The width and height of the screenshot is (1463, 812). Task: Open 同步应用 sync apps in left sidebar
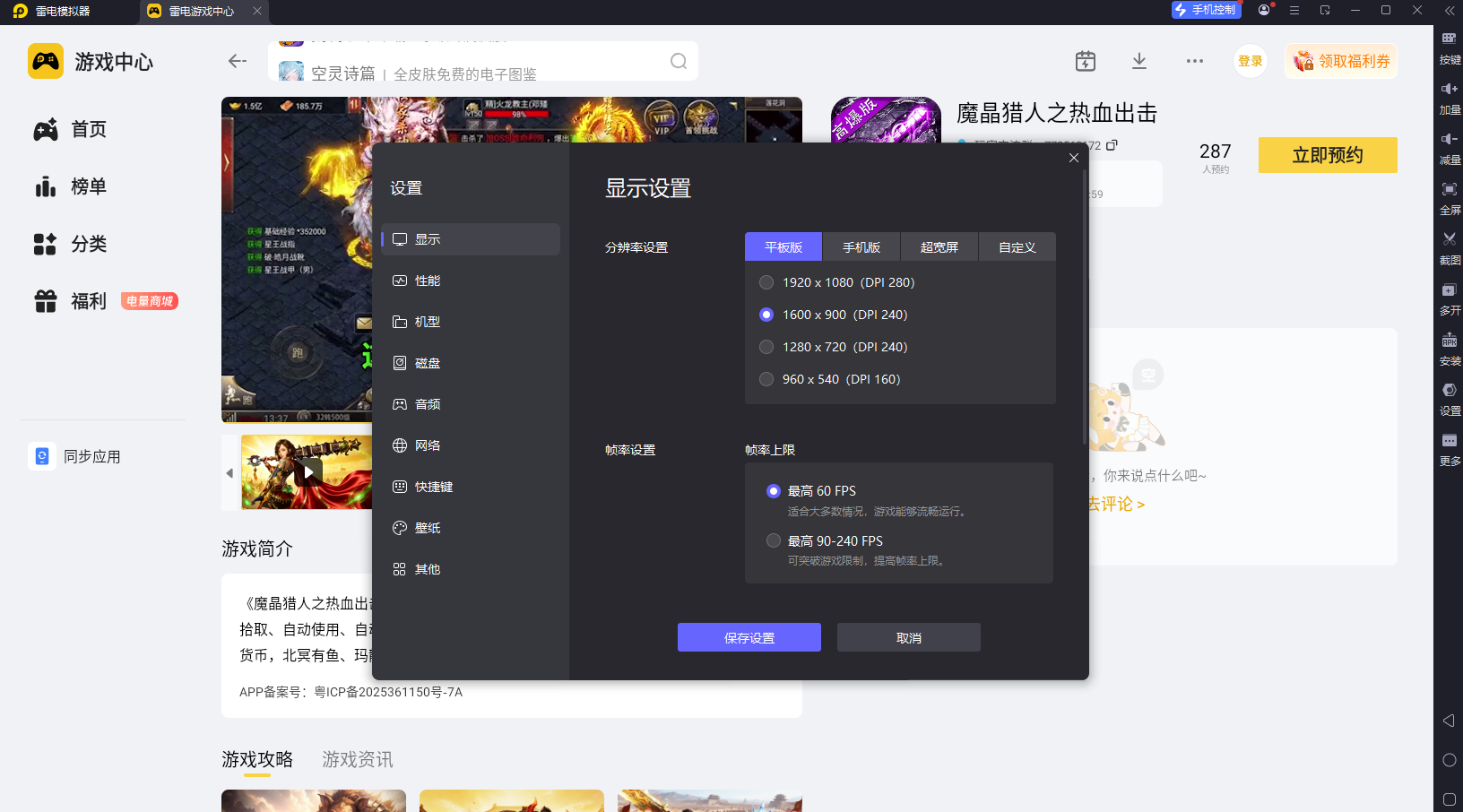tap(74, 456)
